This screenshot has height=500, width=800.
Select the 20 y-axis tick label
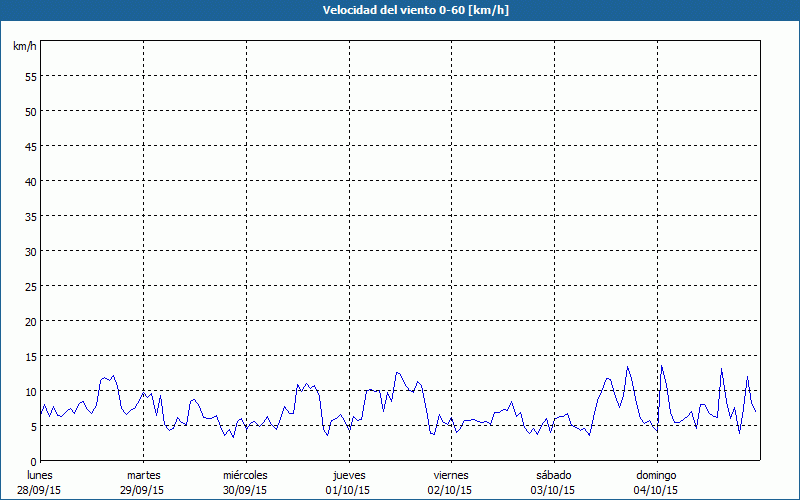click(x=30, y=321)
